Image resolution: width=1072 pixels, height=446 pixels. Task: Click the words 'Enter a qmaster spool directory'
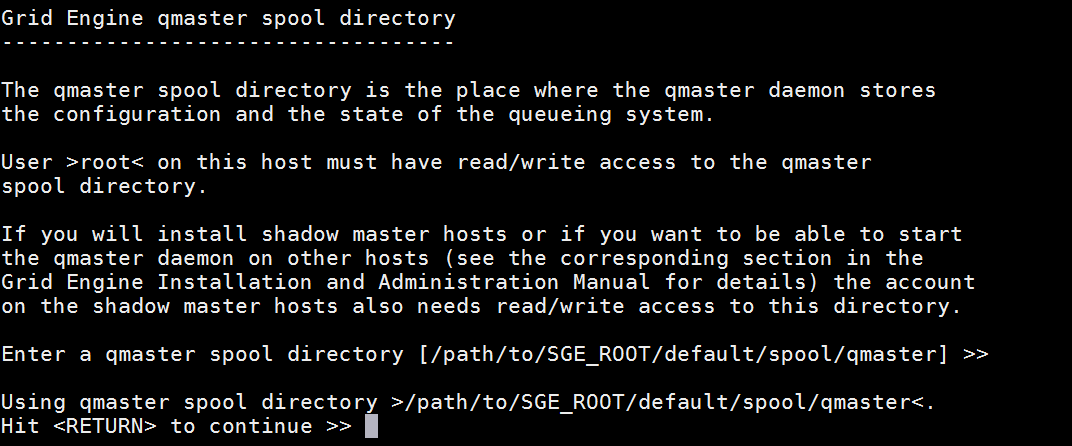202,354
